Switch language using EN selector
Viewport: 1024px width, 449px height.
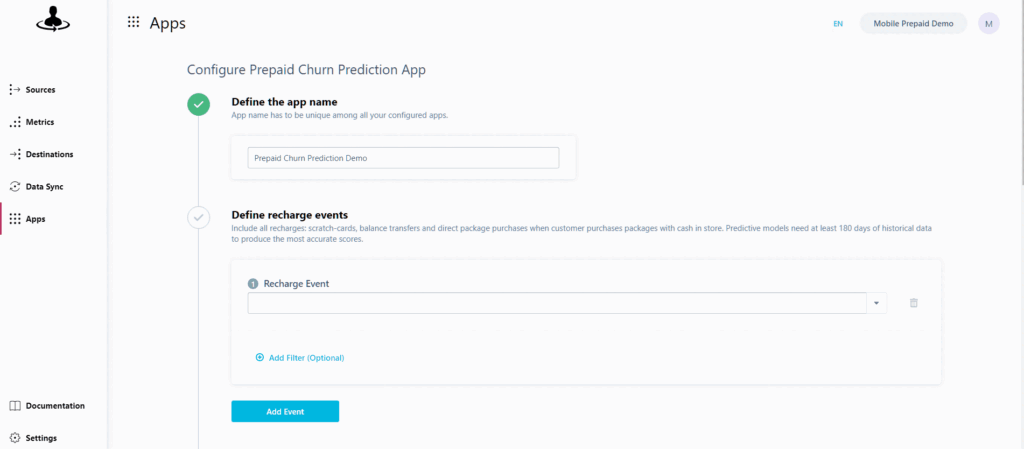(x=838, y=23)
